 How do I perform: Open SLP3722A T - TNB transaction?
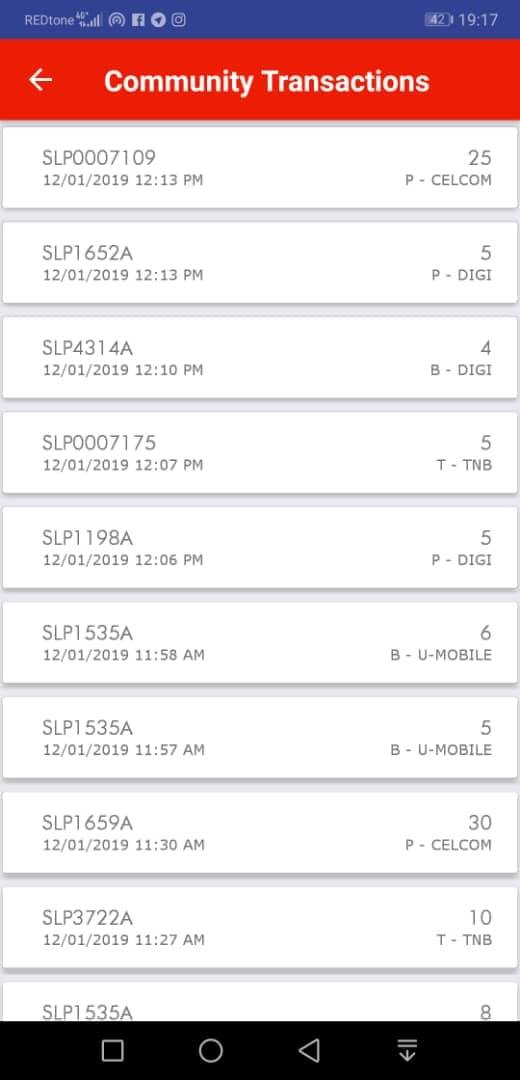pyautogui.click(x=260, y=928)
